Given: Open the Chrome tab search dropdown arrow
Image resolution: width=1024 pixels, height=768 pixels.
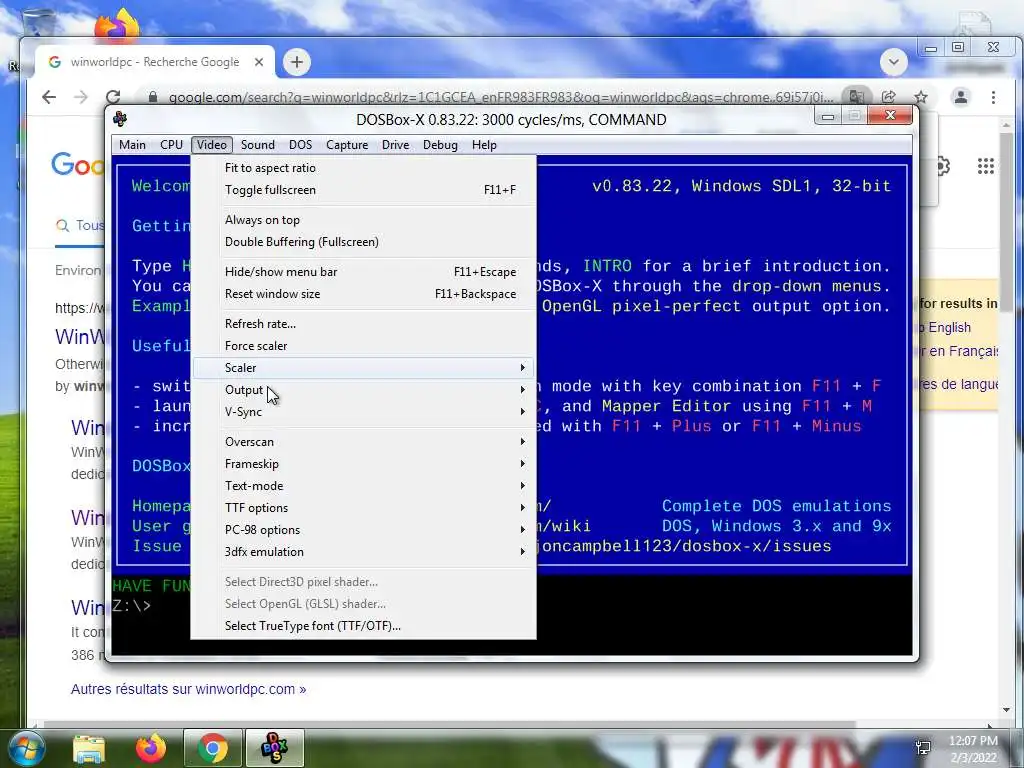Looking at the screenshot, I should pos(893,62).
